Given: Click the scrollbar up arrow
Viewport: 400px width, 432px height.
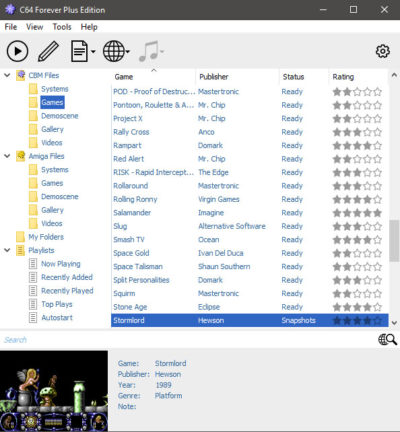Looking at the screenshot, I should 394,75.
